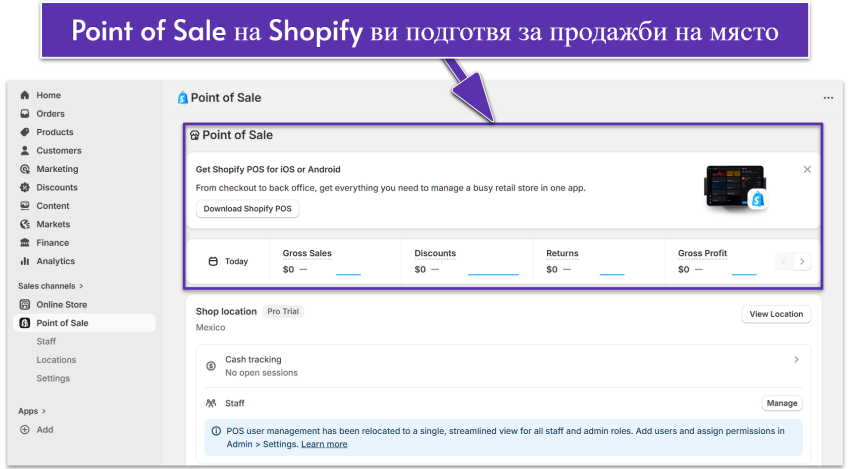Image resolution: width=850 pixels, height=469 pixels.
Task: Click the View Location button
Action: tap(776, 314)
